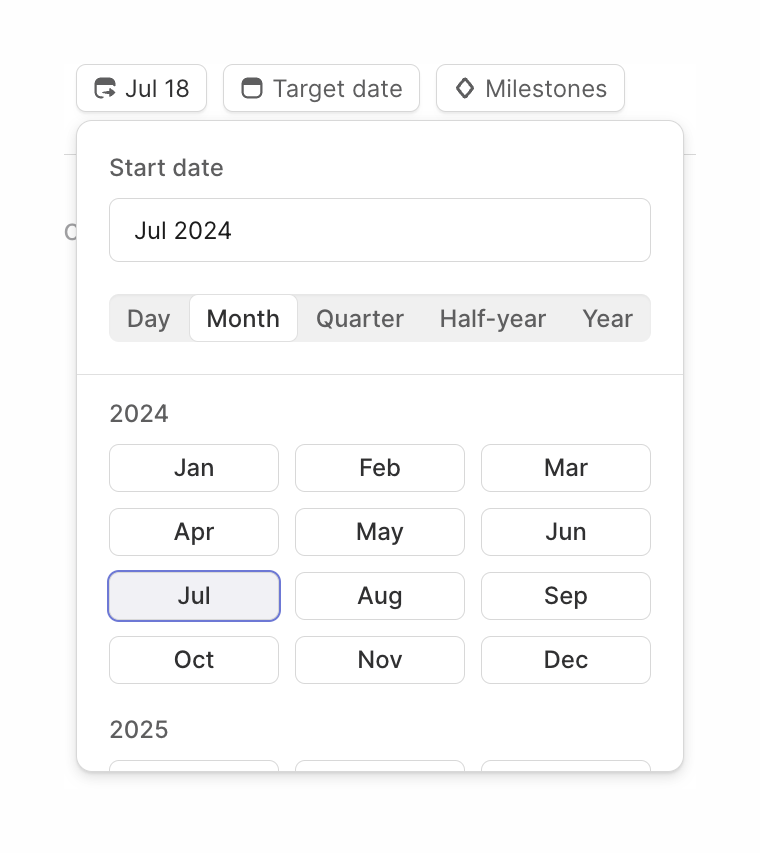Click the Jul 2024 start date field

coord(380,230)
